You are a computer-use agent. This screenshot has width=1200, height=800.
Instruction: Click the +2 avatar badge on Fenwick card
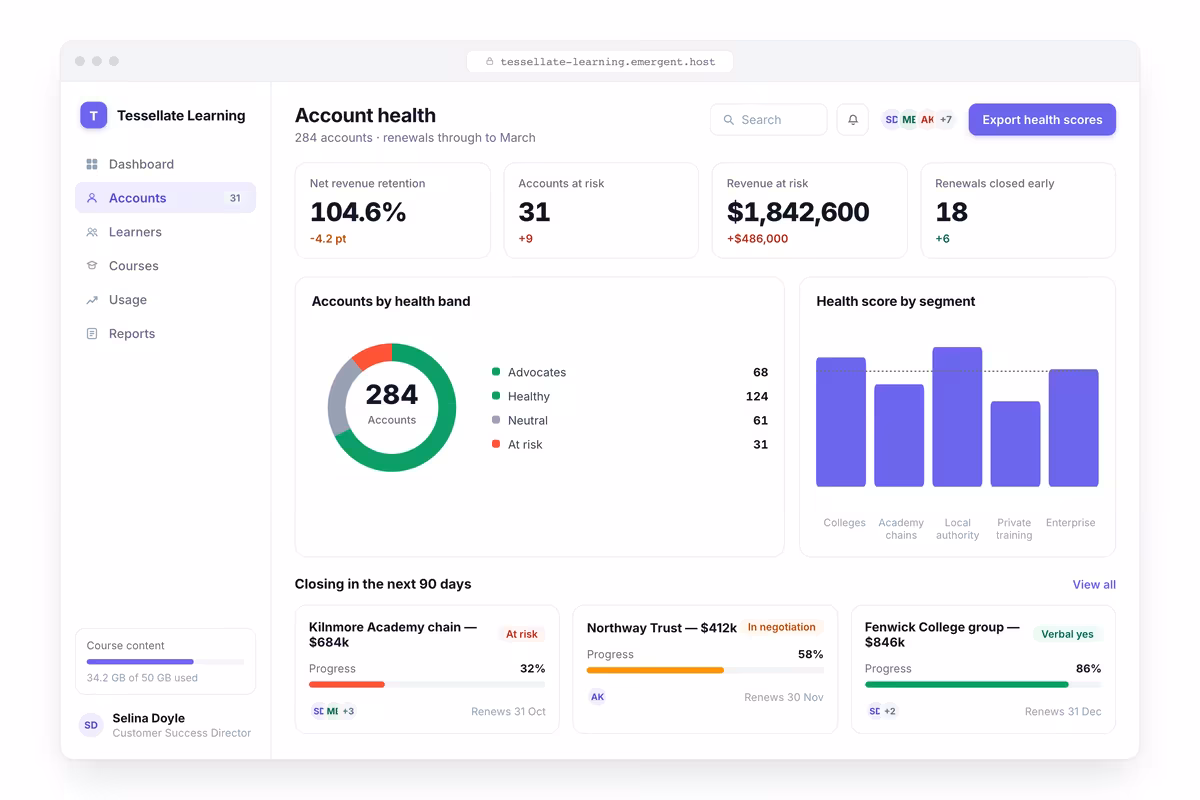889,711
